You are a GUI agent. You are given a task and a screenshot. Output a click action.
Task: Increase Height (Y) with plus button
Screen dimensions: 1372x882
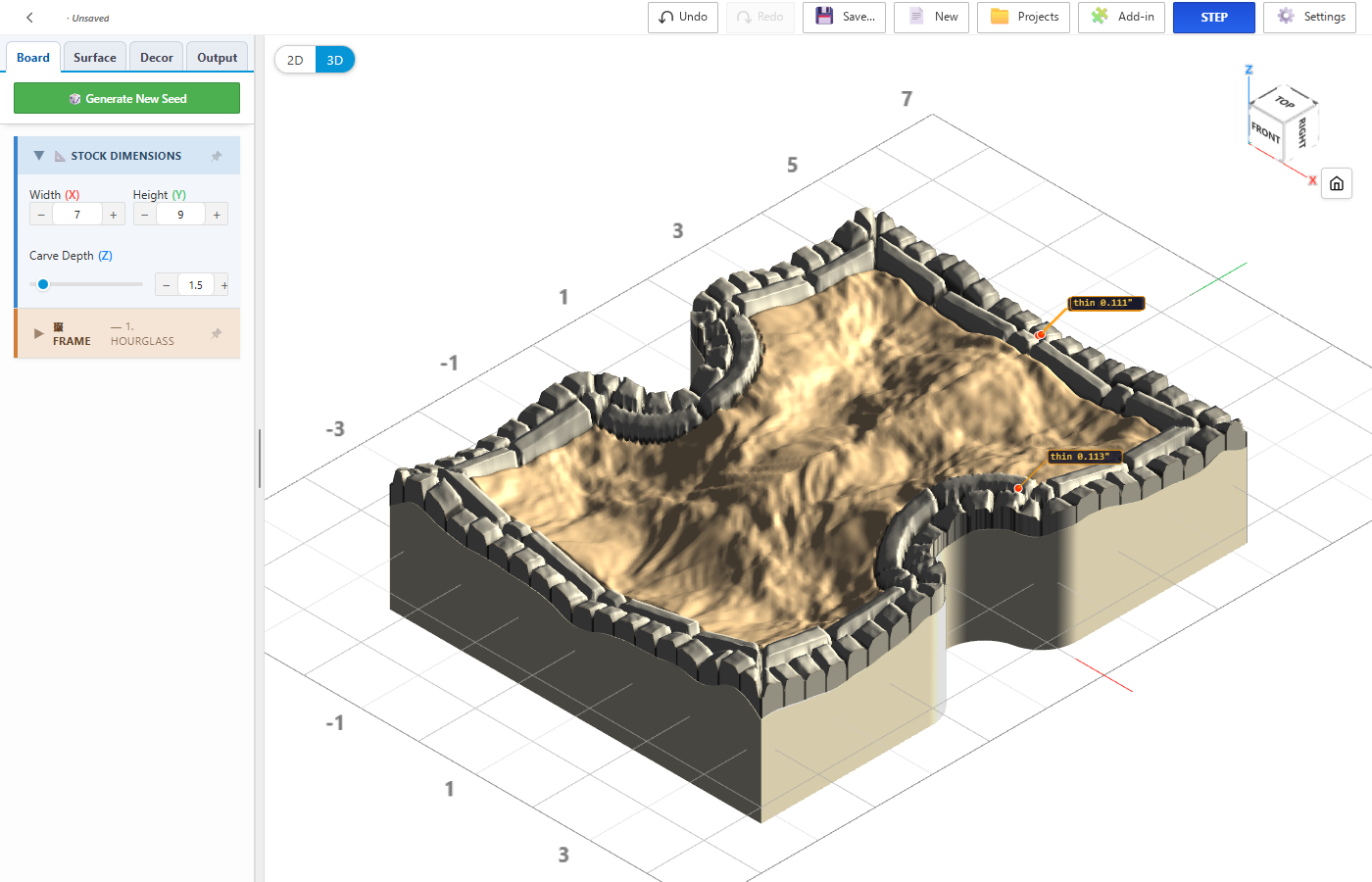[217, 215]
